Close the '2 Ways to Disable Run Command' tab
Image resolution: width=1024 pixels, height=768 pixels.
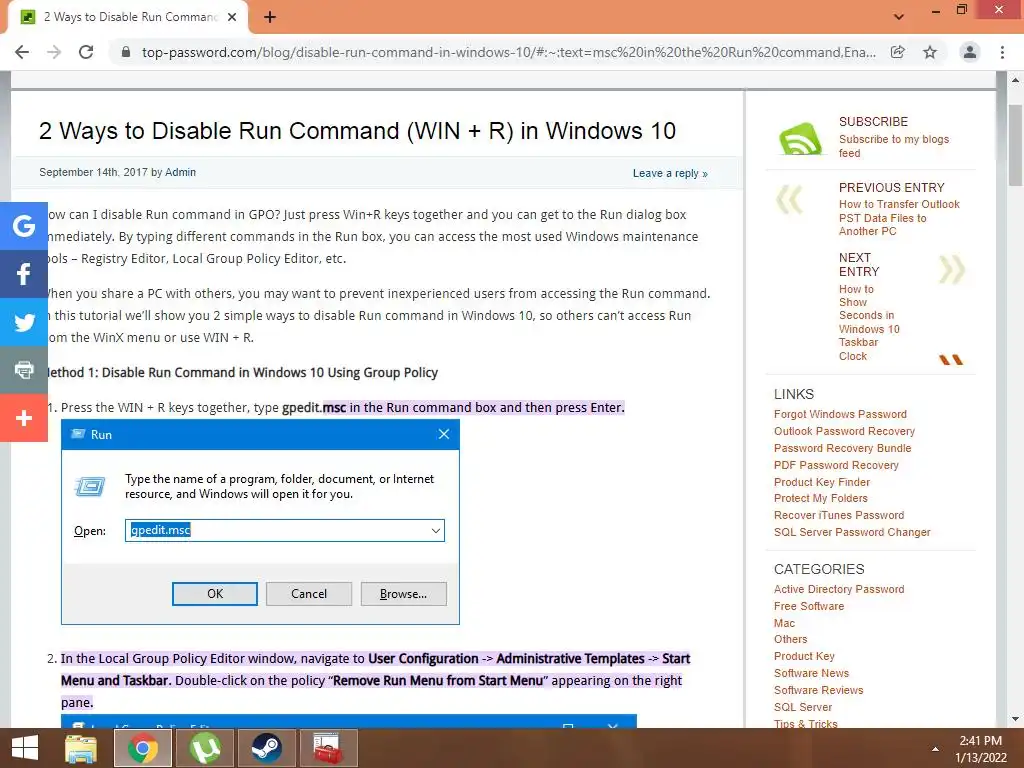coord(232,17)
